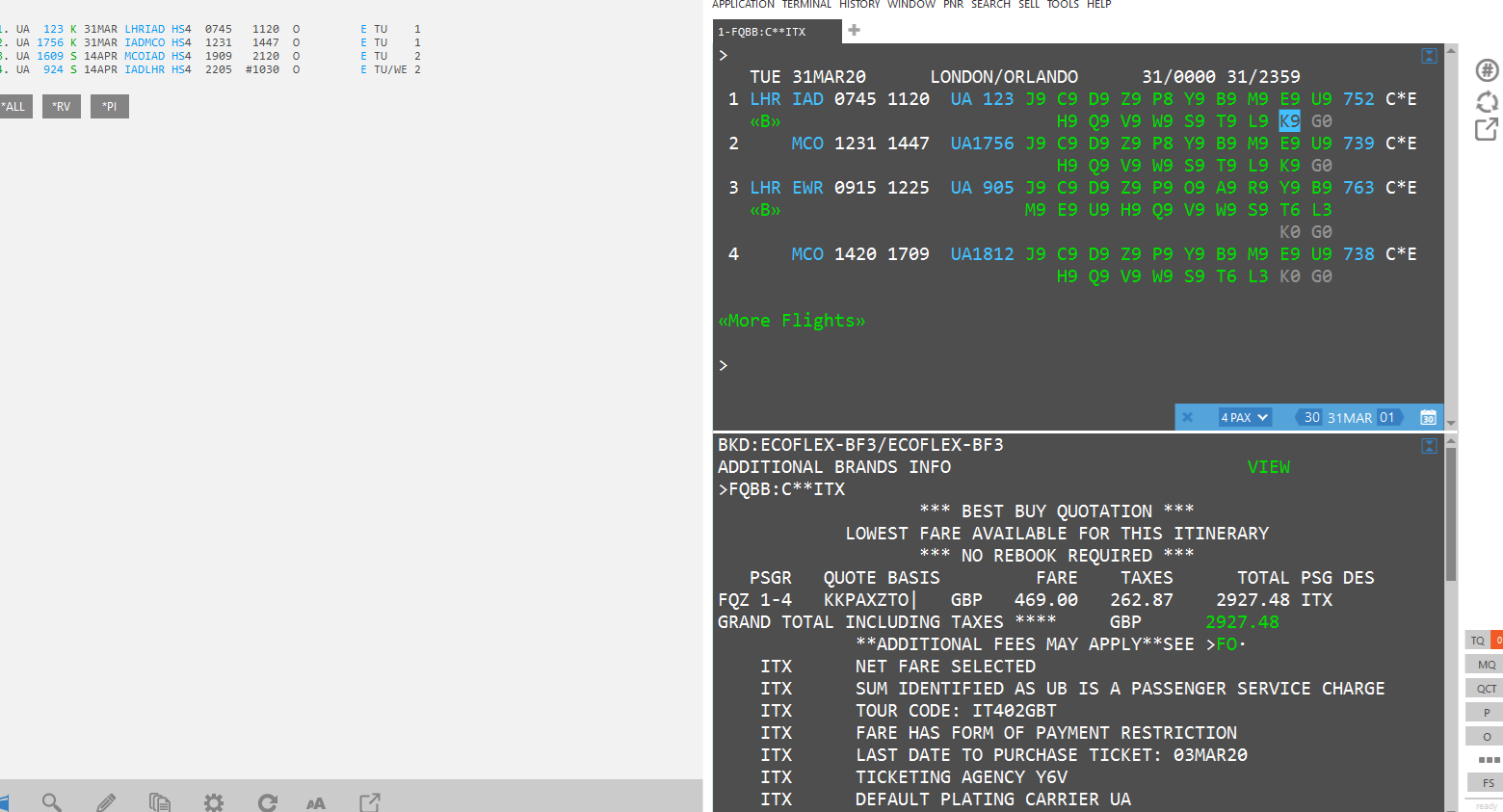Click the *ALL button
This screenshot has height=812, width=1503.
point(14,106)
